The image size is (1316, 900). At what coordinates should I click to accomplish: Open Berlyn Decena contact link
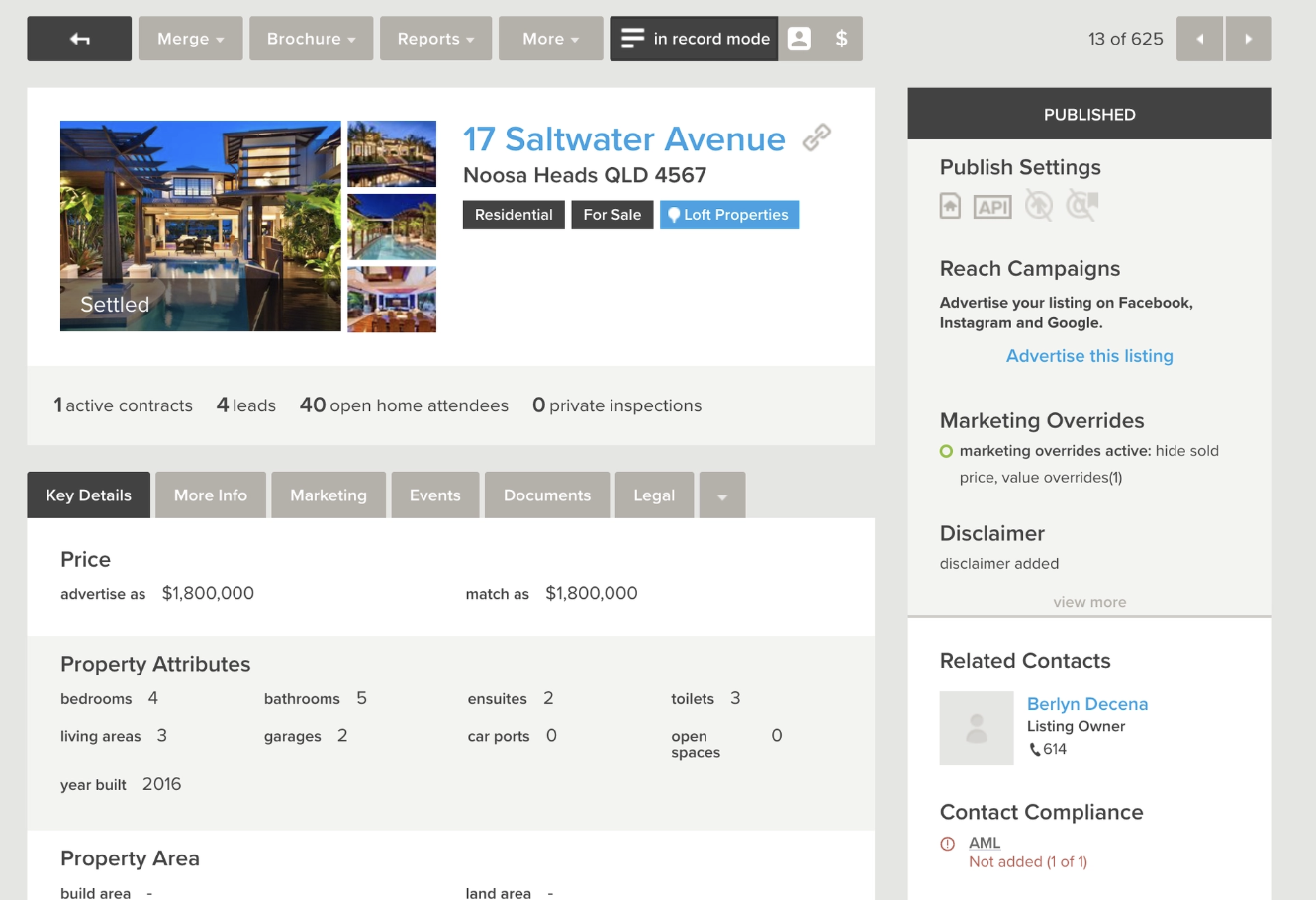pos(1087,704)
